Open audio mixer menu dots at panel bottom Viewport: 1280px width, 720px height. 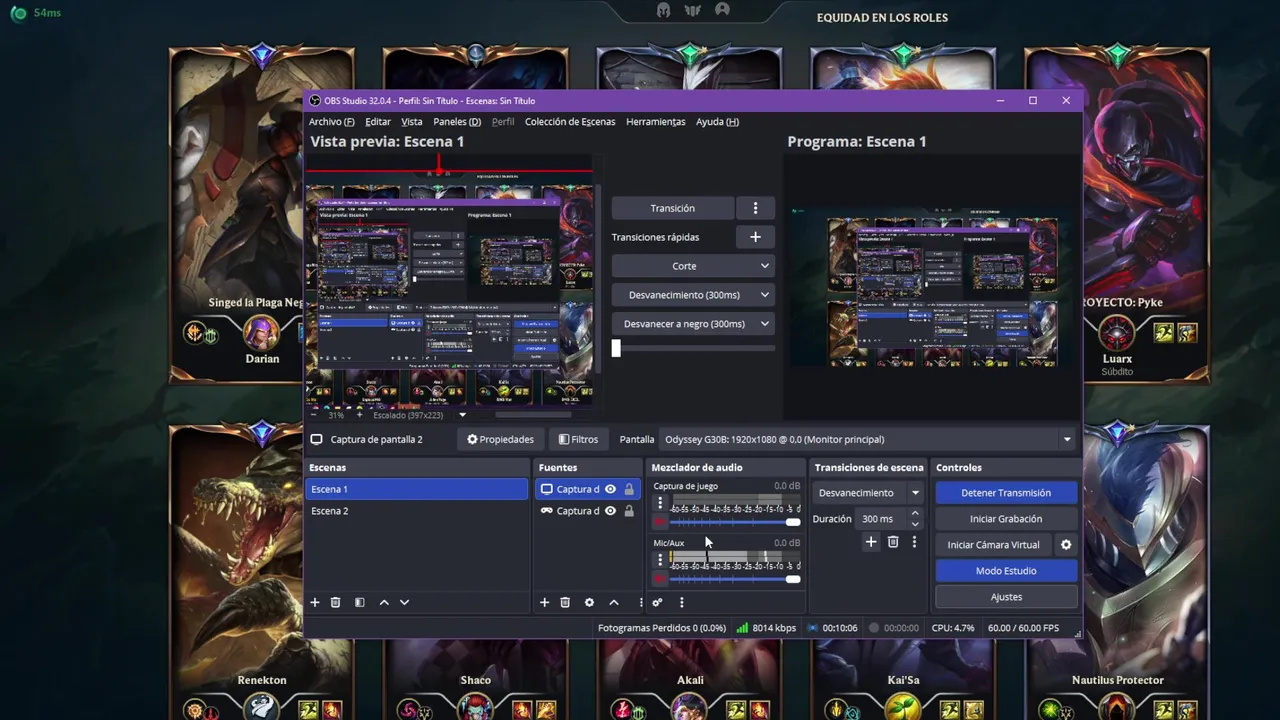[681, 602]
